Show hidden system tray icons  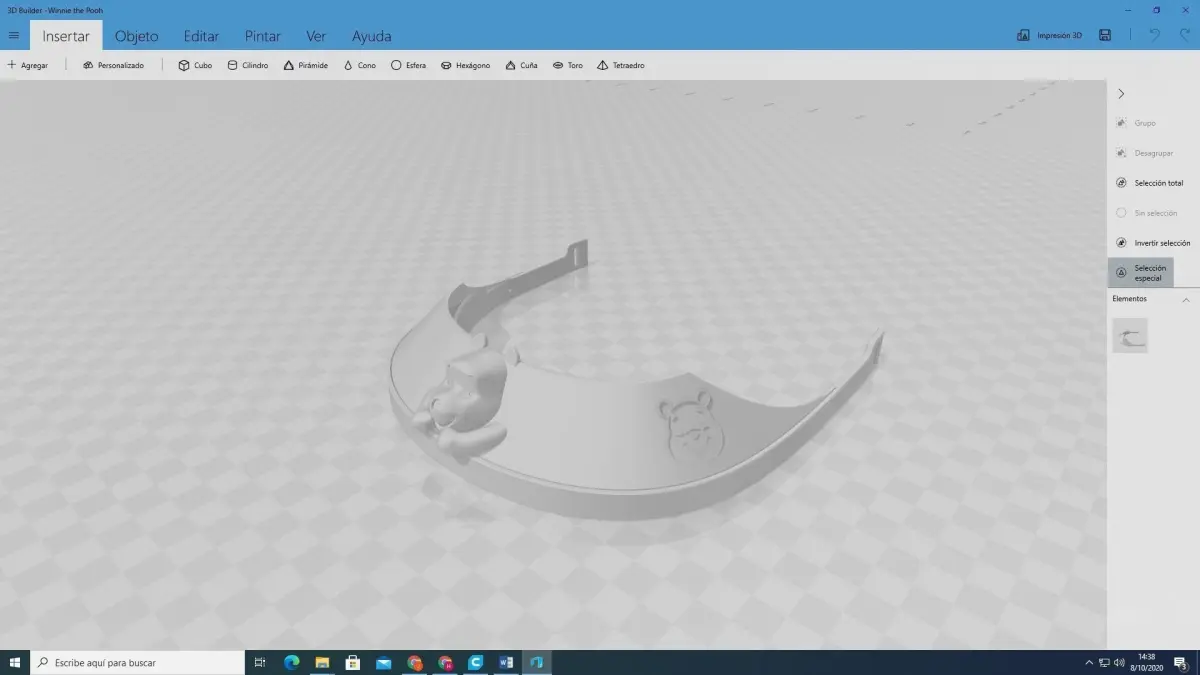pos(1089,663)
